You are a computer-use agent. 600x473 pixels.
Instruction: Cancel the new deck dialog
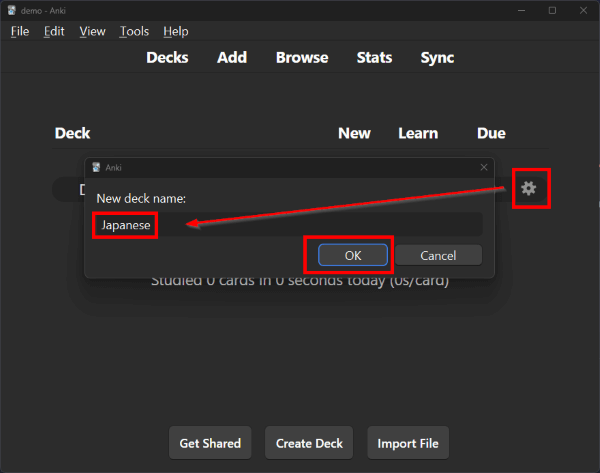coord(438,255)
